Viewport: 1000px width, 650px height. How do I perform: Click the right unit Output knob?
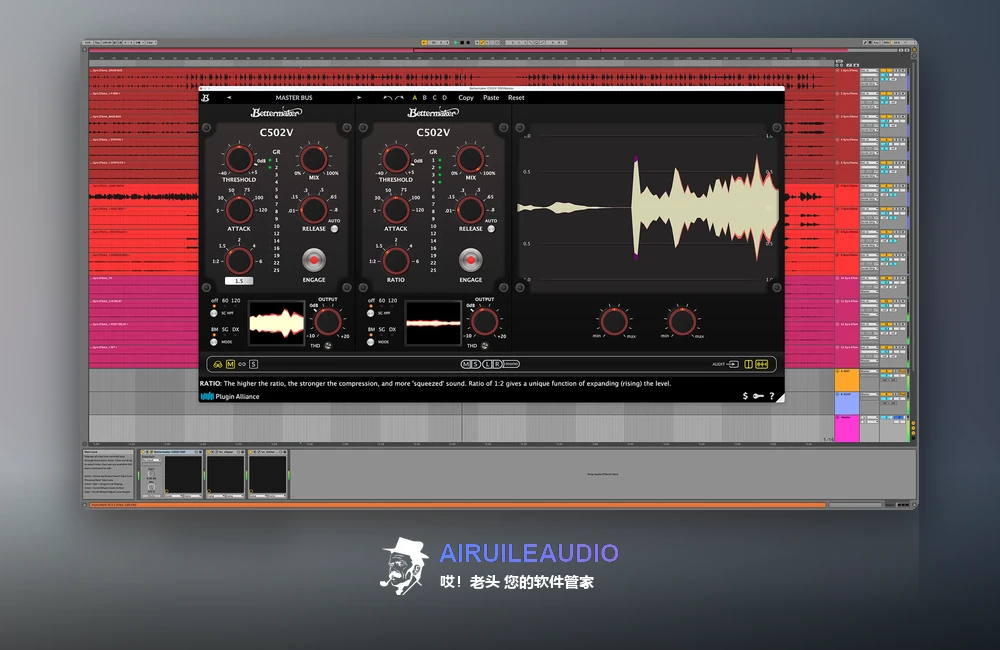(x=485, y=322)
